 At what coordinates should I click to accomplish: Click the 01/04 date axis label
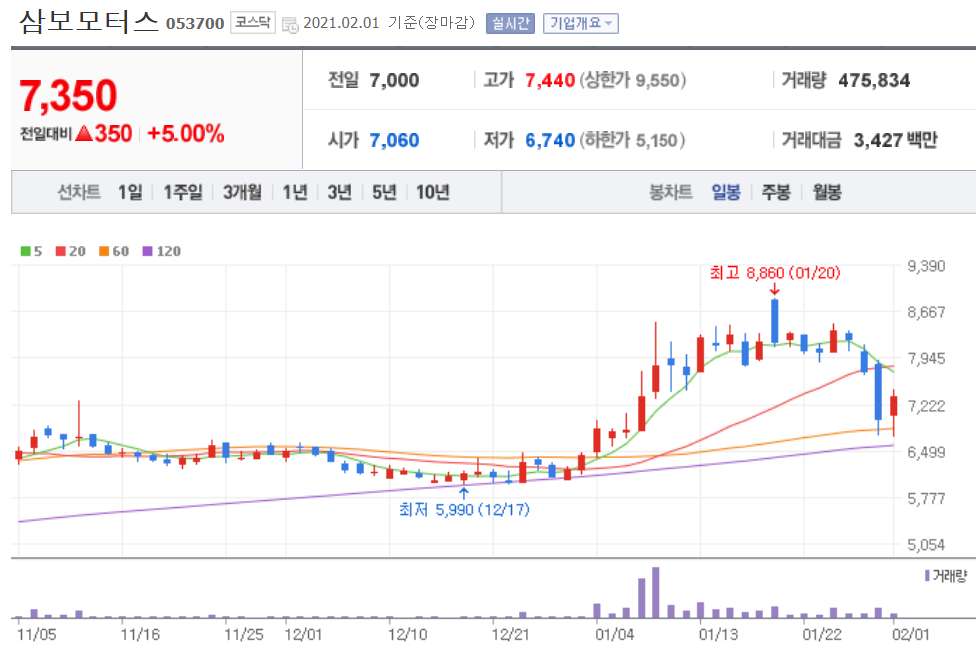pyautogui.click(x=614, y=635)
